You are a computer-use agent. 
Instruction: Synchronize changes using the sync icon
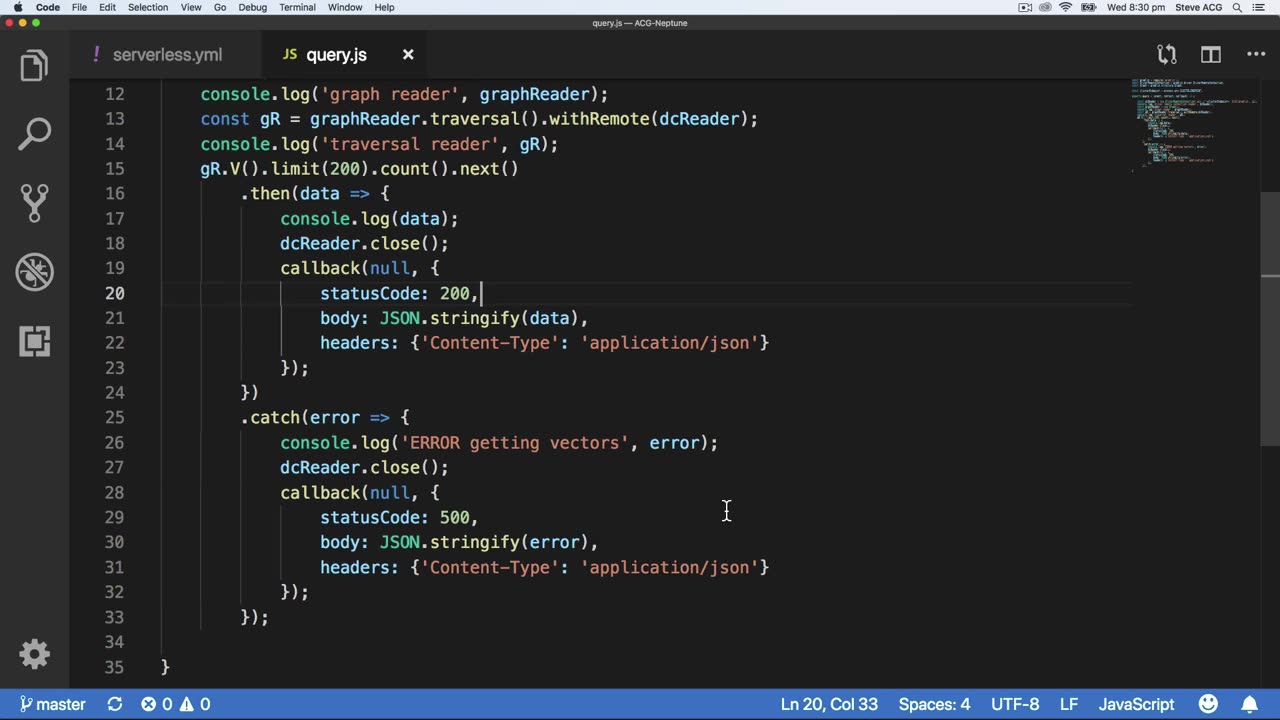[115, 704]
